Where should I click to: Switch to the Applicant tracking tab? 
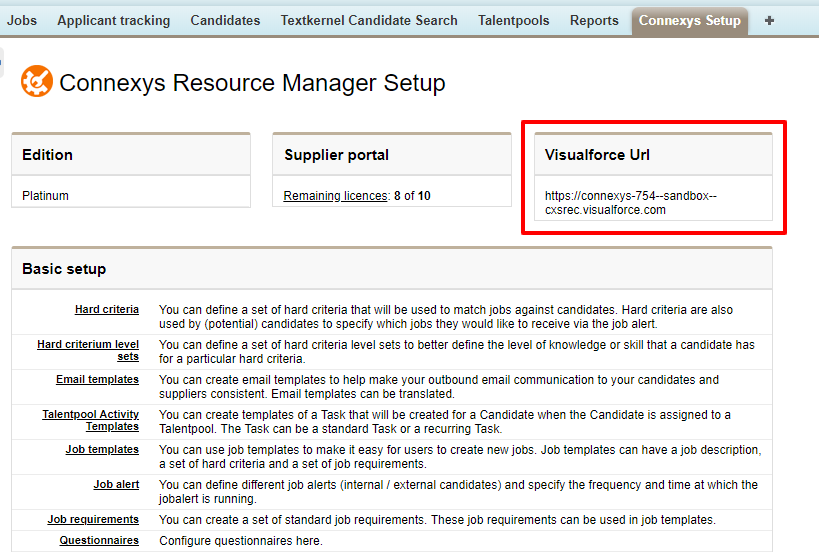(113, 20)
